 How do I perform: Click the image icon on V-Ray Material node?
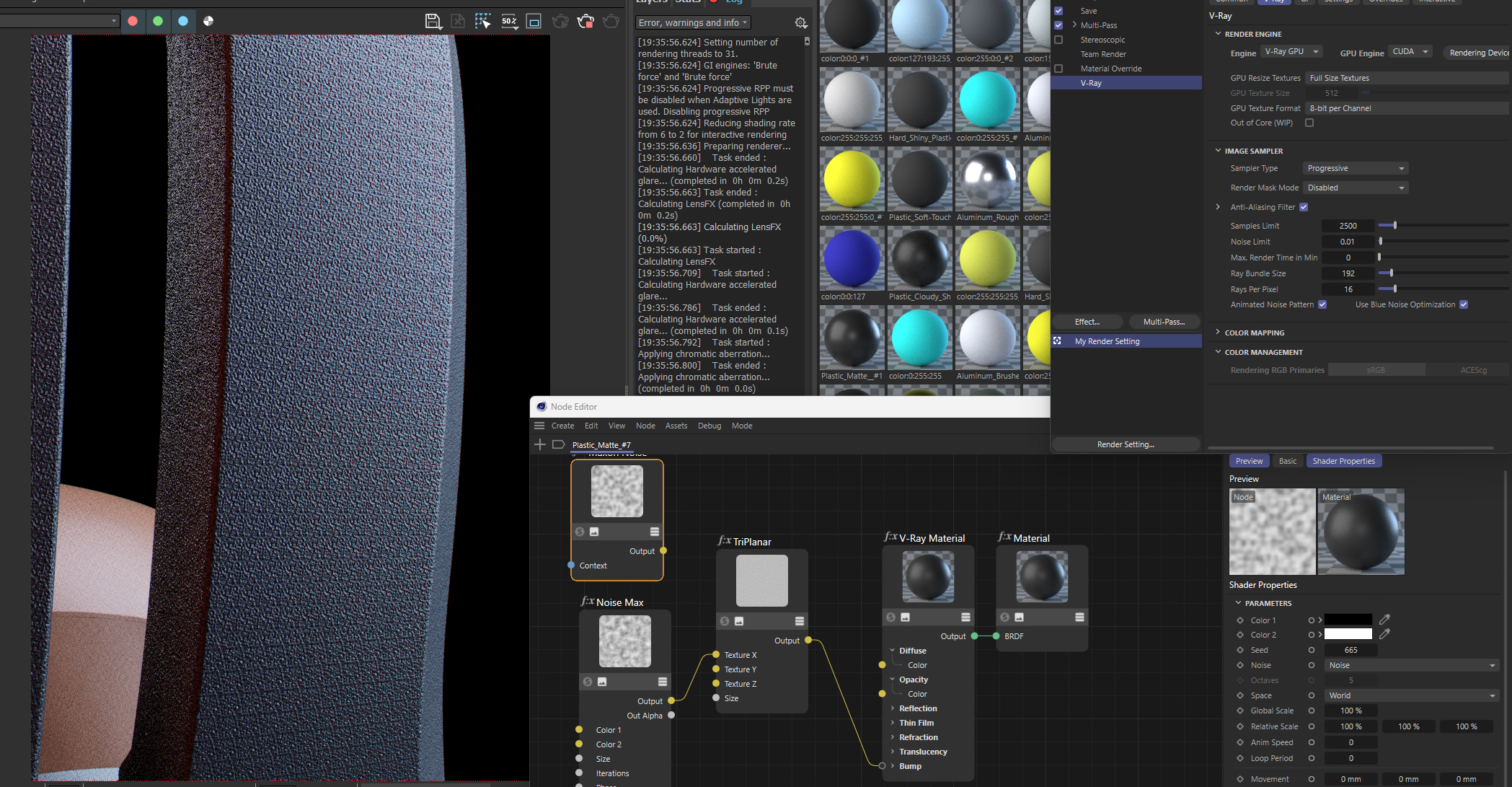pyautogui.click(x=905, y=617)
